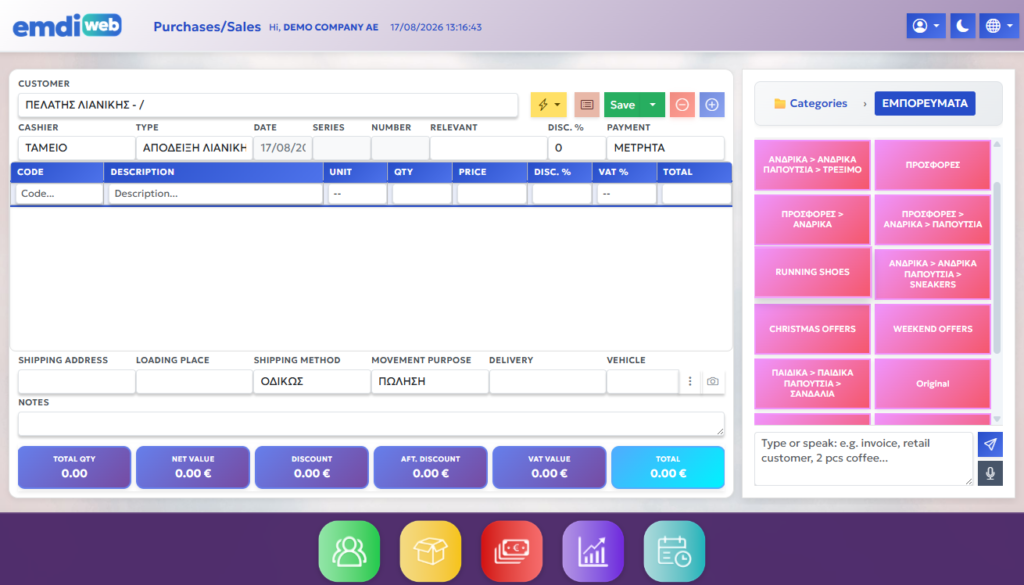Select the RUNNING SHOES category tile

pos(812,272)
